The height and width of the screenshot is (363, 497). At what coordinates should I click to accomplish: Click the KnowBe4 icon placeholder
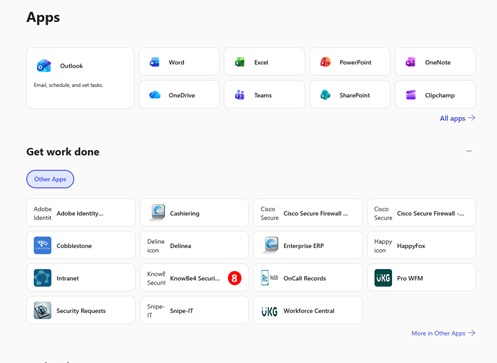pyautogui.click(x=156, y=278)
